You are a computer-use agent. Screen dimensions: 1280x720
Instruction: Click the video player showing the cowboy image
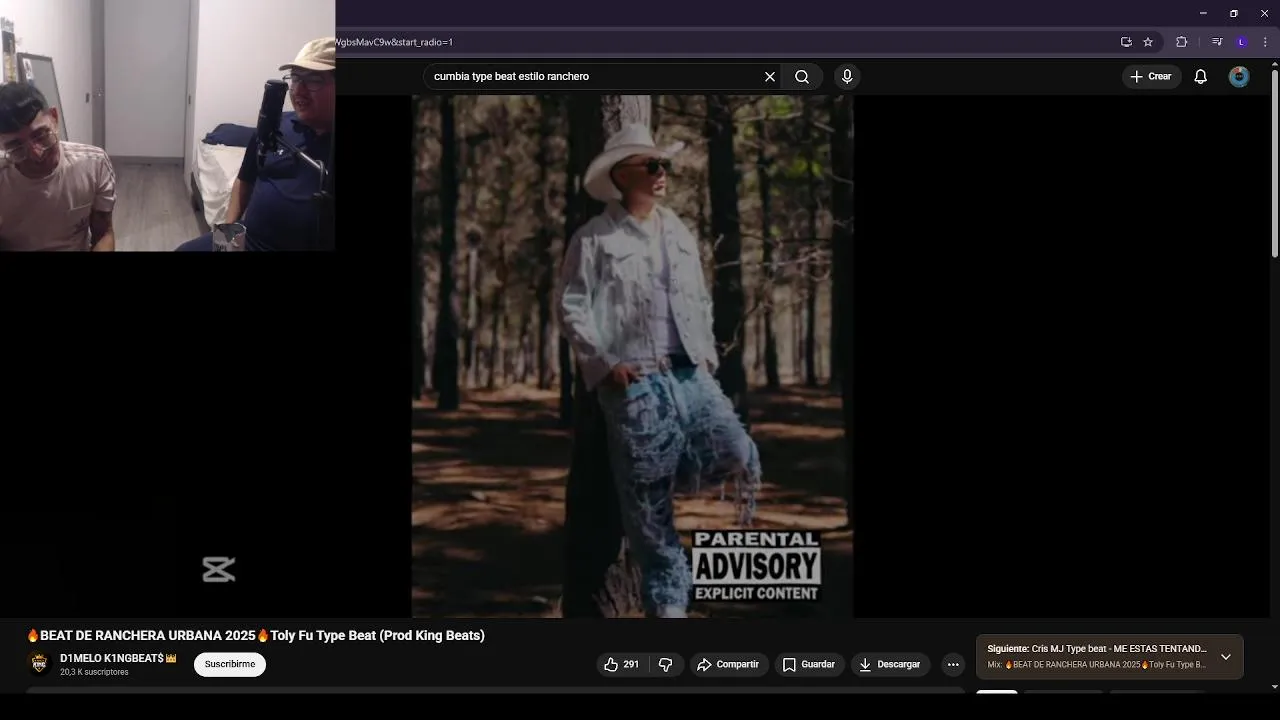[632, 356]
